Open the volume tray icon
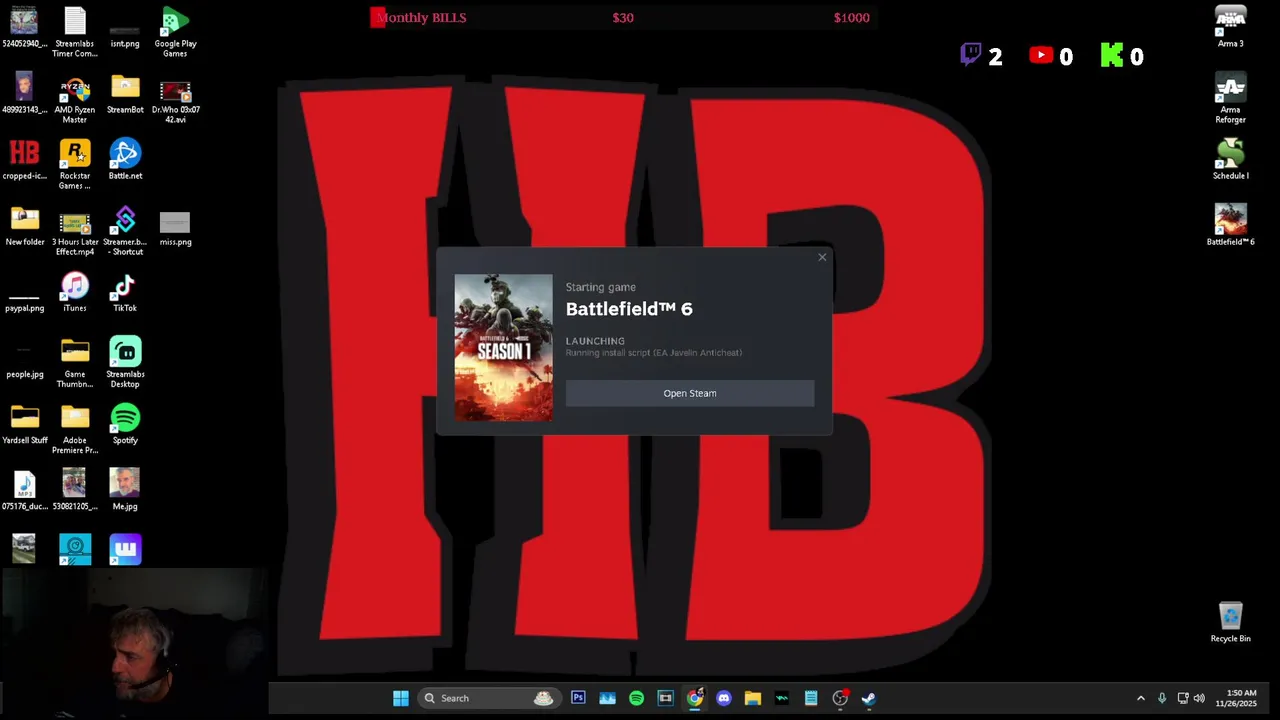The height and width of the screenshot is (720, 1280). coord(1199,698)
